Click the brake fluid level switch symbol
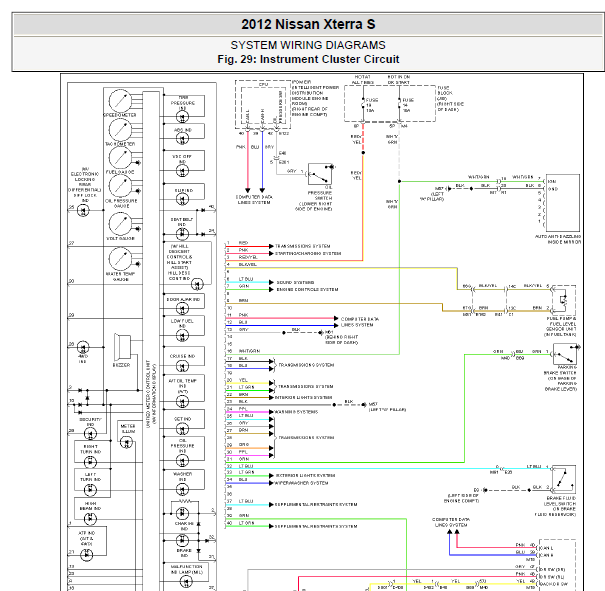The height and width of the screenshot is (591, 605). pos(564,480)
